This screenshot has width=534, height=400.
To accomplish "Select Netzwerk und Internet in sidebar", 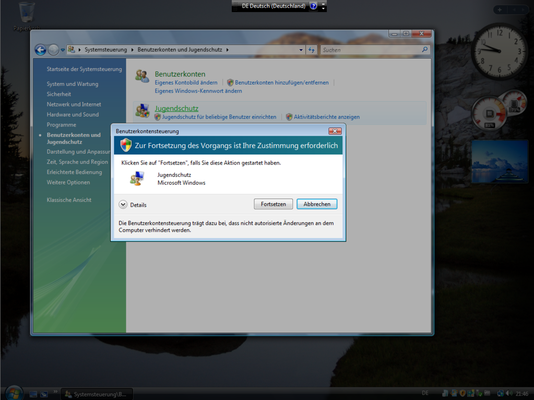I will [x=74, y=104].
